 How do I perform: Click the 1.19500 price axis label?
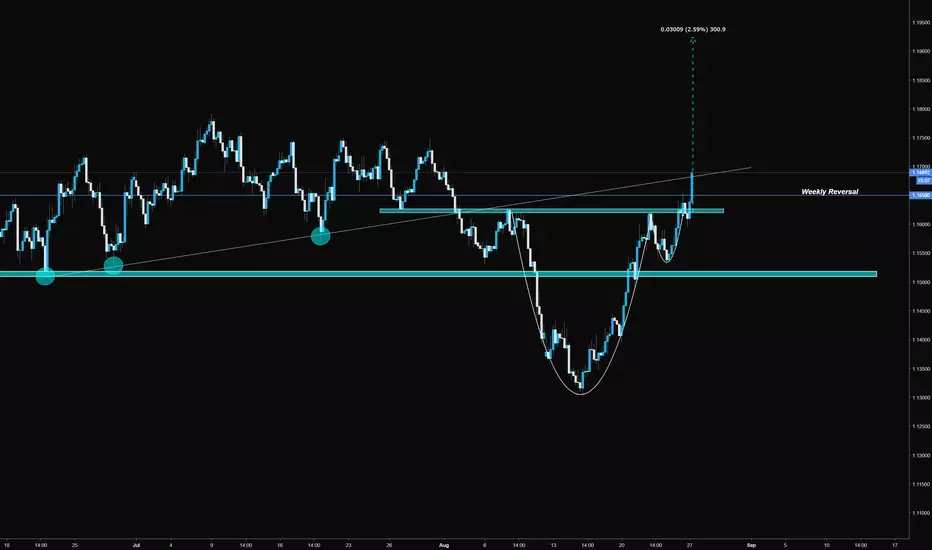click(921, 23)
